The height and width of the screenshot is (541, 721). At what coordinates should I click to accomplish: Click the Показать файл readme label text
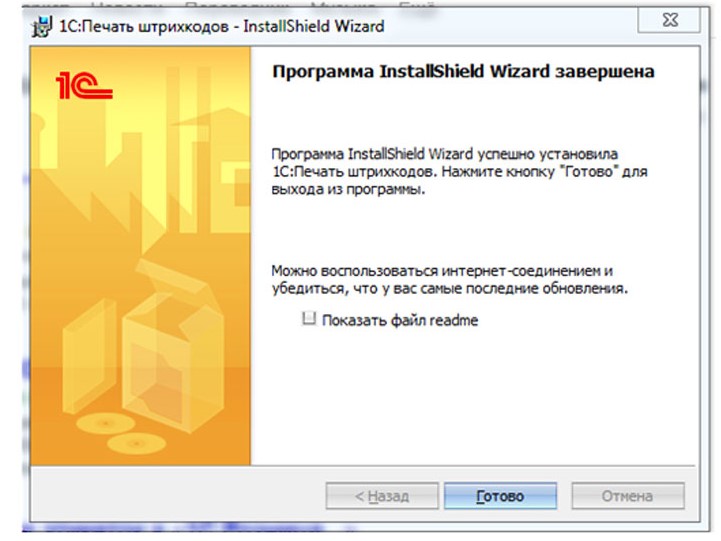point(400,320)
